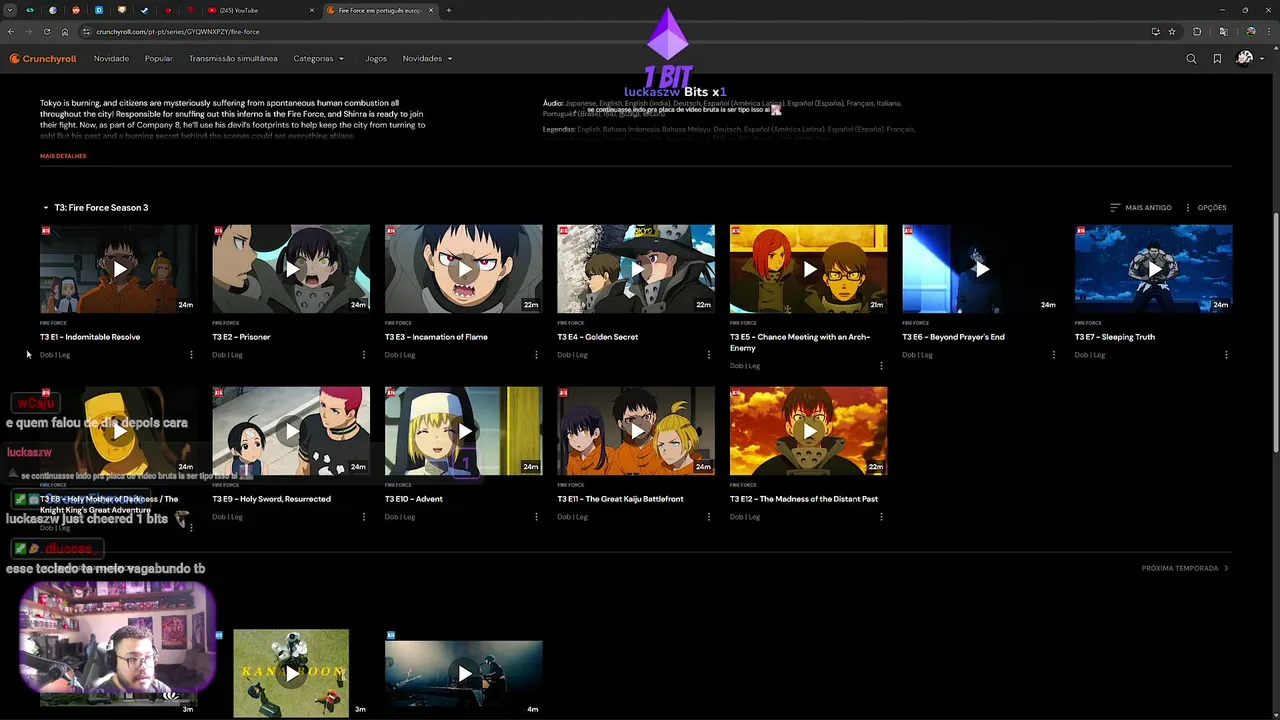Switch to the (245) YouTube tab
Screen dimensions: 1280x720
pos(260,10)
